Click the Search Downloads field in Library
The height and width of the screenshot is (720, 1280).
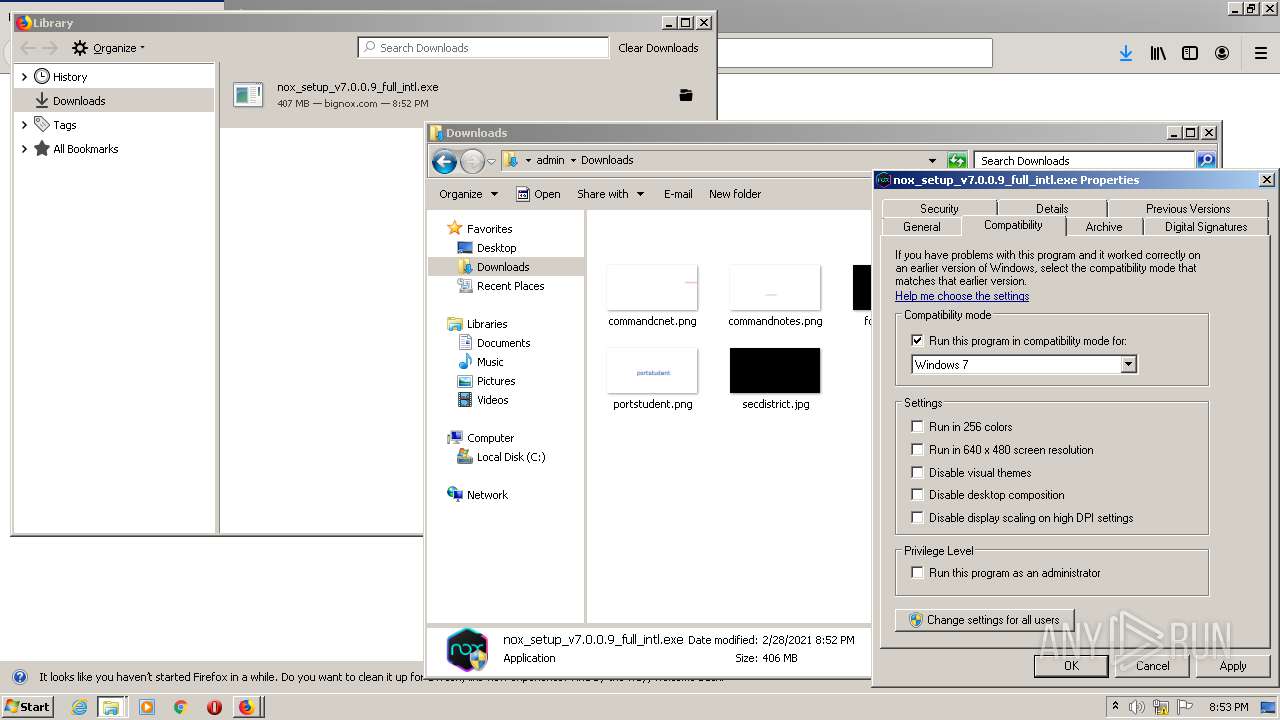coord(483,48)
